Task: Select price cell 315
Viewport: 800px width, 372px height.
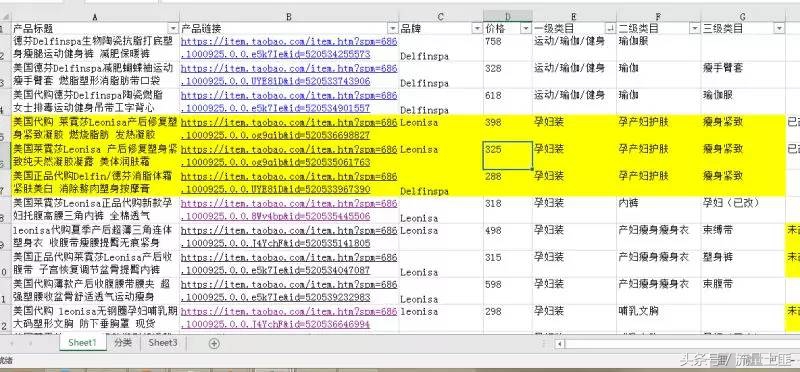Action: click(508, 264)
